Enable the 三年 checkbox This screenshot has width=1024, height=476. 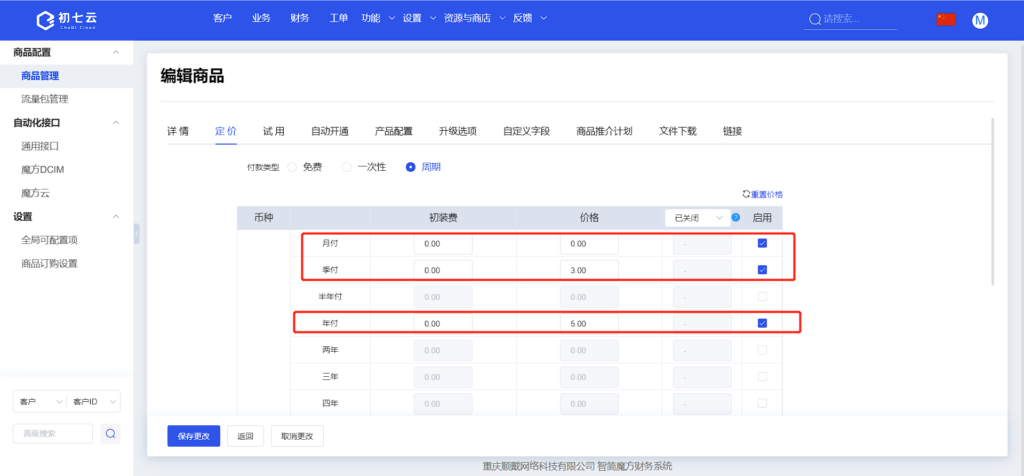pyautogui.click(x=762, y=377)
